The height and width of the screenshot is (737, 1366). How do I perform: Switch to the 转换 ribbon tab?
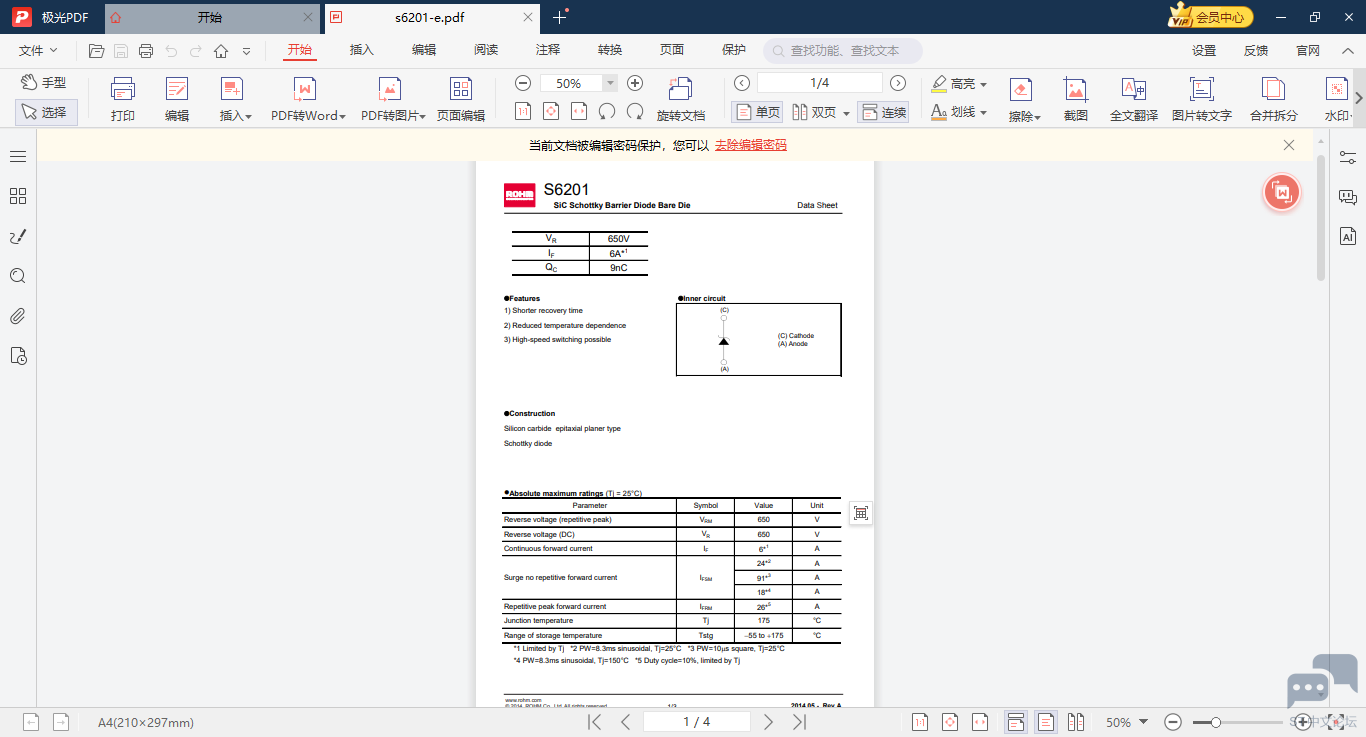610,50
